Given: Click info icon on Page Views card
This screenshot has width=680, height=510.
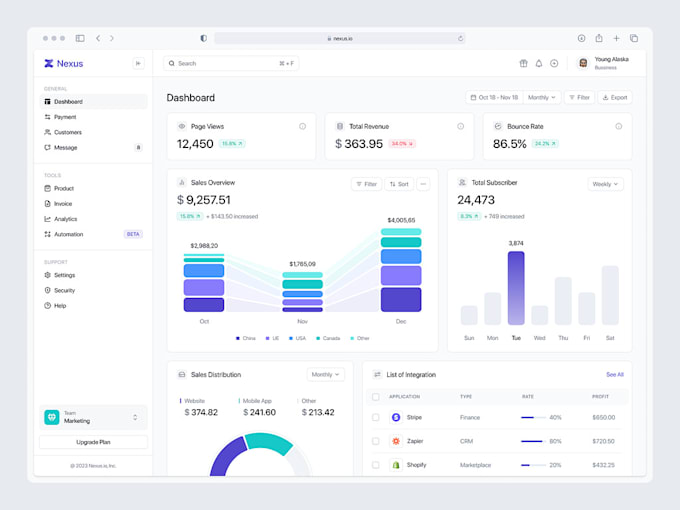Looking at the screenshot, I should tap(302, 126).
